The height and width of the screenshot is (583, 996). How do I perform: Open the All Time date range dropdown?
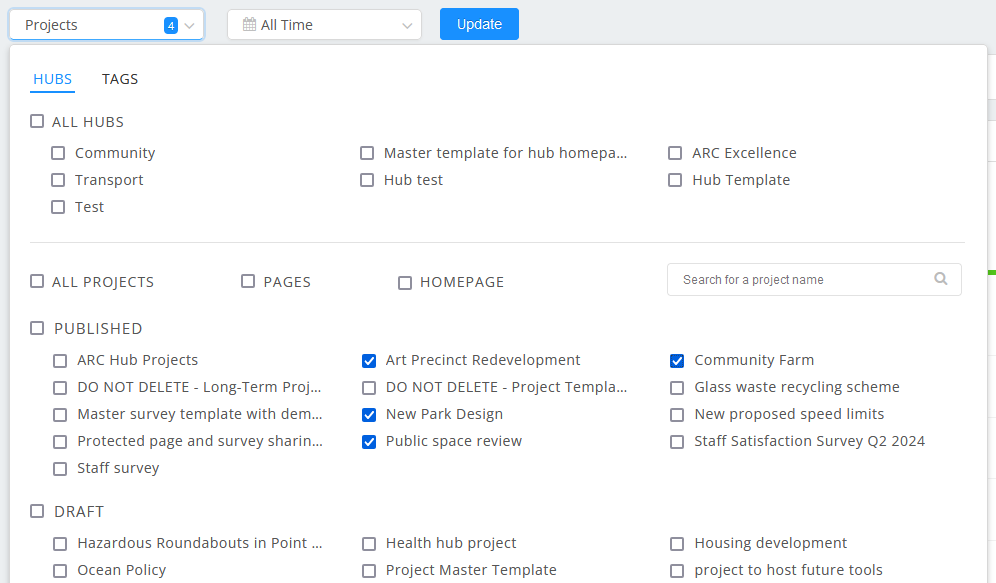pos(325,25)
